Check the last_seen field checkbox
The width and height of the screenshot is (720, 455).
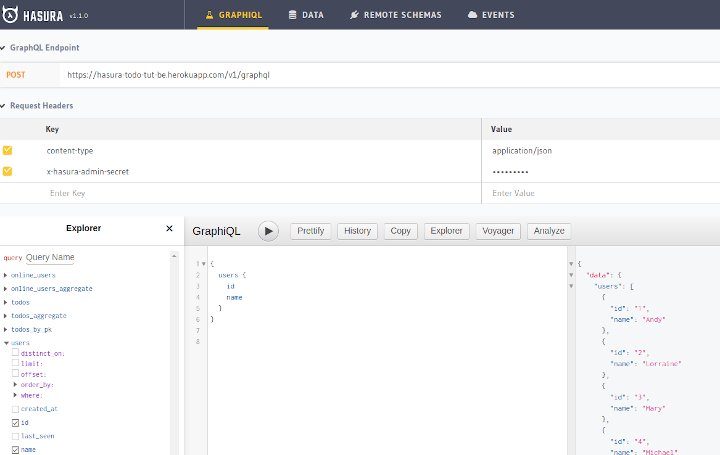[x=15, y=436]
